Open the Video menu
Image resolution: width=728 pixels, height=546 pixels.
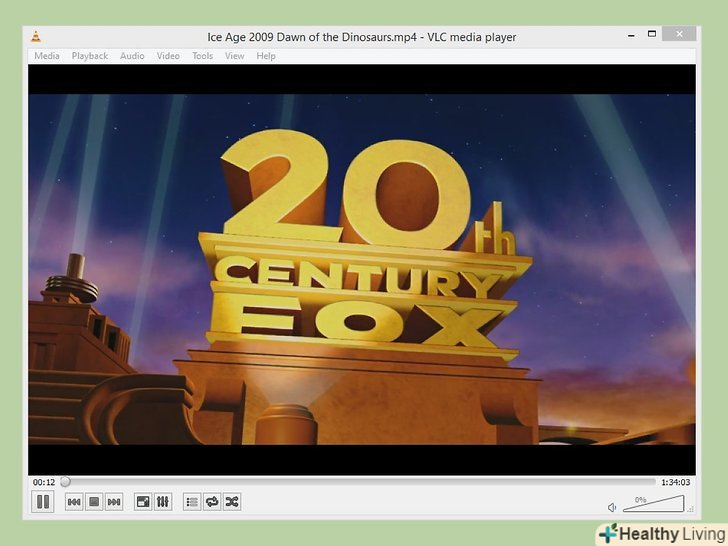[168, 56]
